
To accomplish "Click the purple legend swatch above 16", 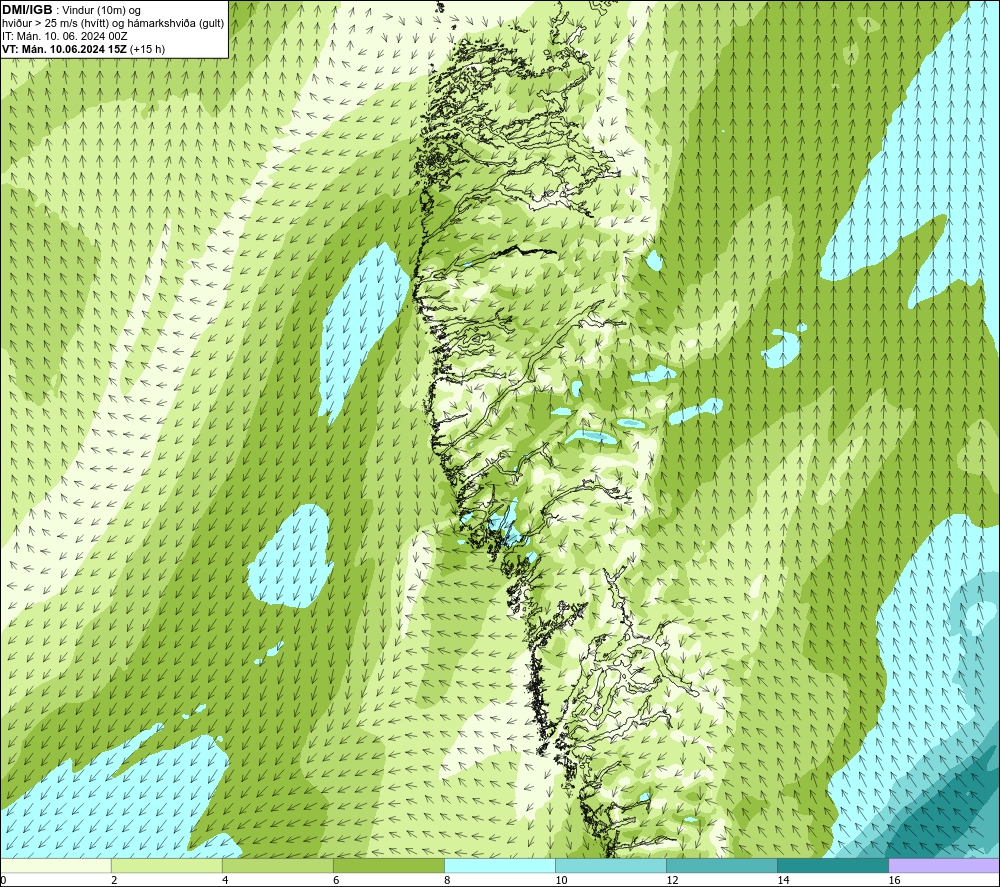I will coord(944,865).
